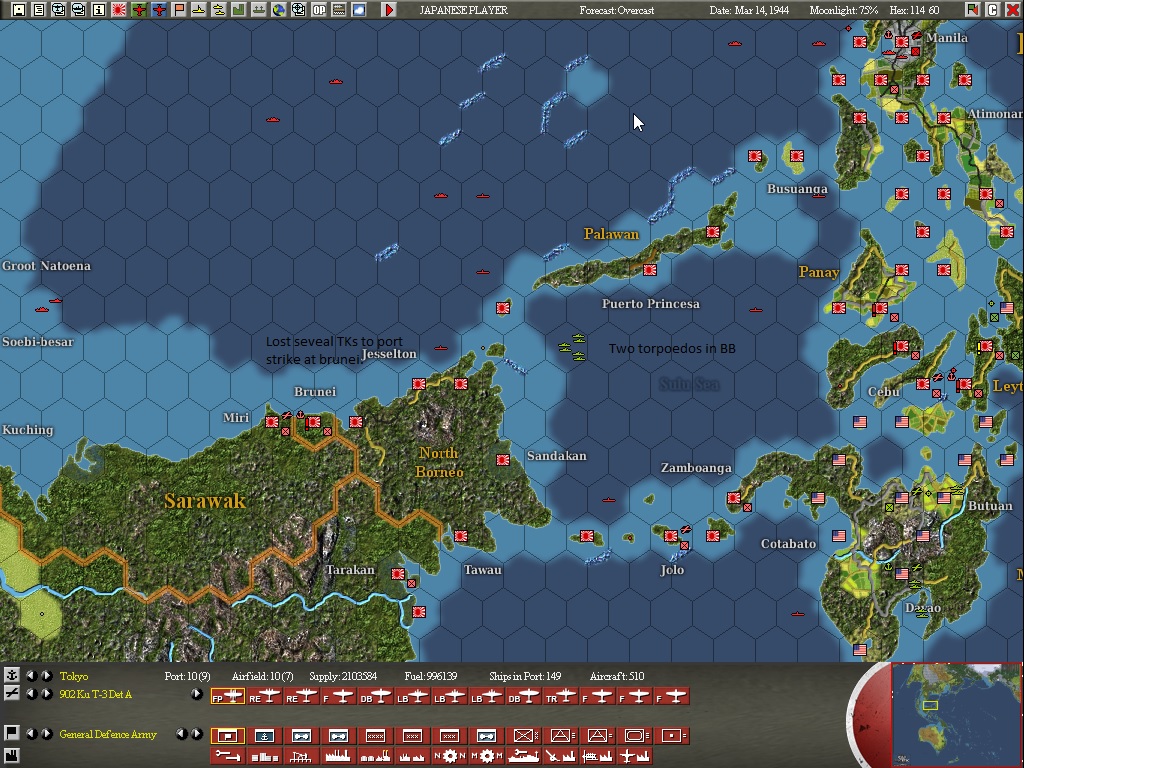Select the Tokyo base name
The image size is (1152, 768).
coord(73,676)
